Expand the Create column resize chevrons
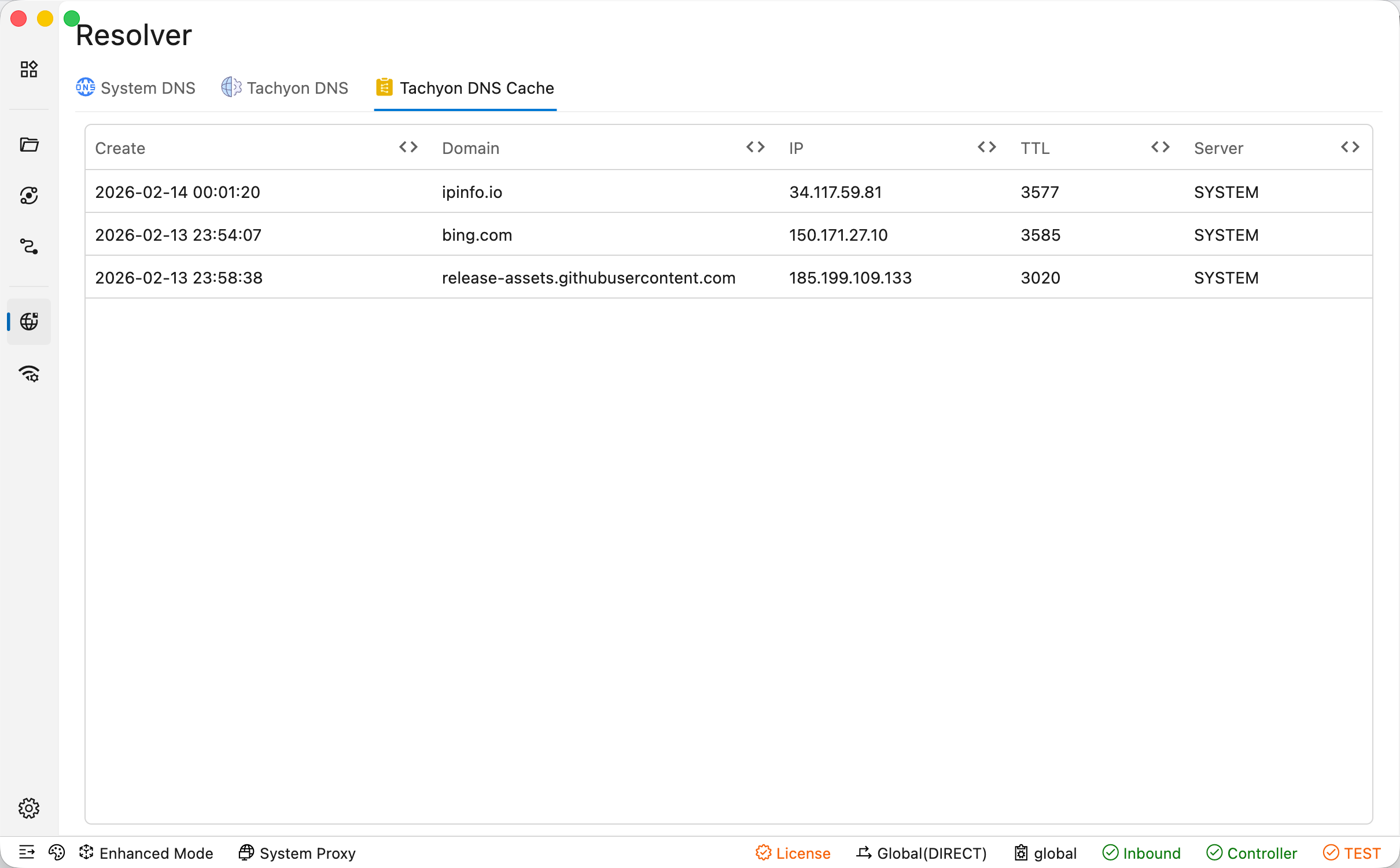The image size is (1400, 868). [x=408, y=147]
